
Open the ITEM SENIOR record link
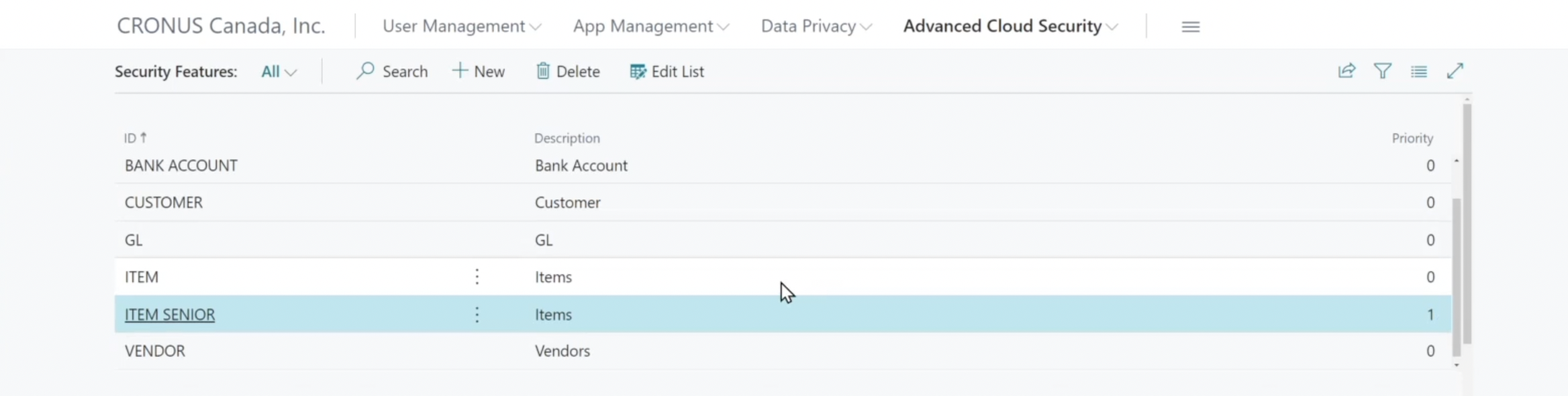pos(170,314)
